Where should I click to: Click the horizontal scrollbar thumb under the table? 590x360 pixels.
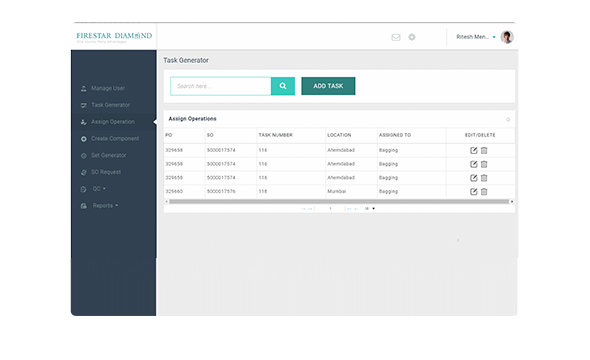pyautogui.click(x=339, y=202)
